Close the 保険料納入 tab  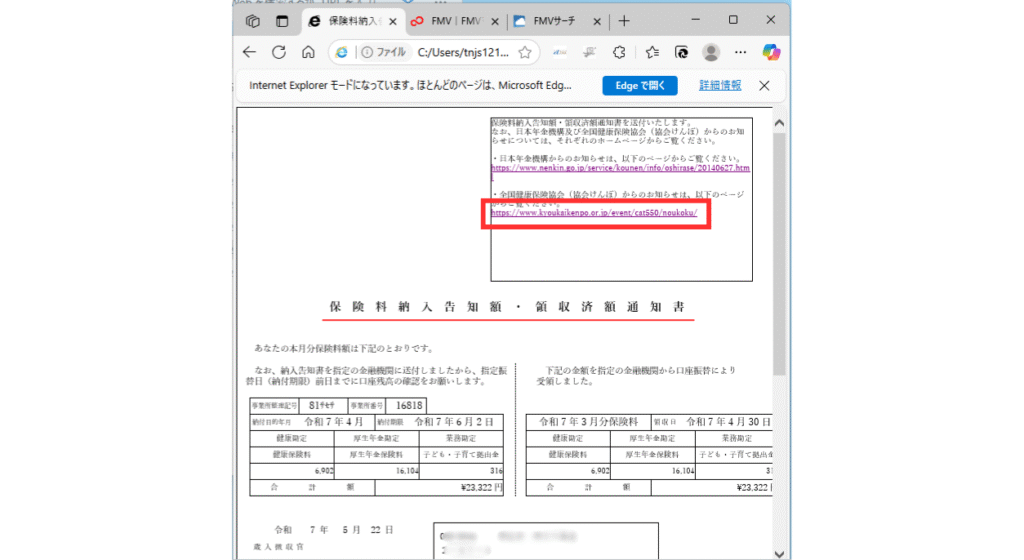pos(392,22)
